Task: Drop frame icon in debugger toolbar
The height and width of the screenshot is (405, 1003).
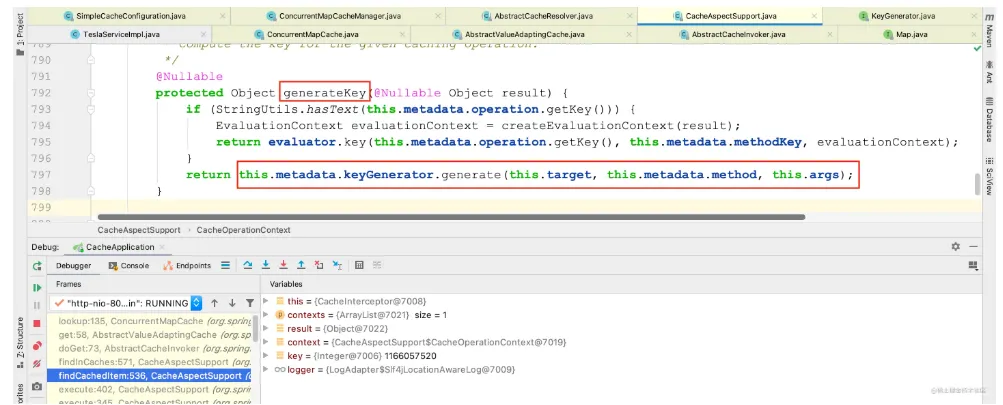Action: click(319, 265)
